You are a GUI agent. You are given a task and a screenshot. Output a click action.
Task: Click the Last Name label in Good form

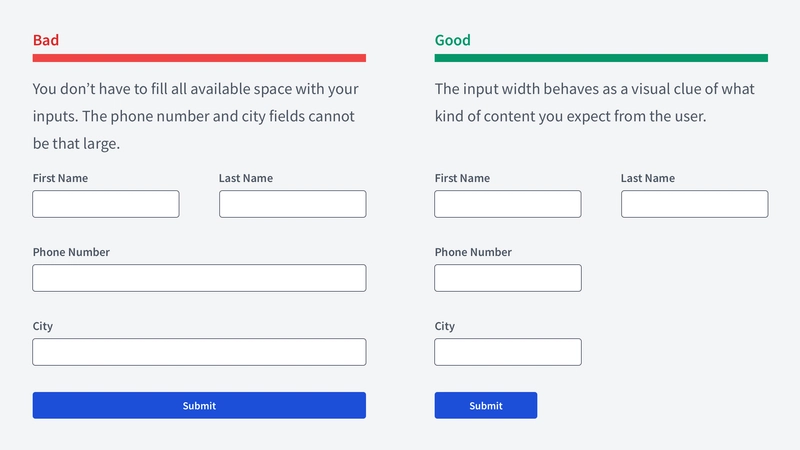coord(647,178)
